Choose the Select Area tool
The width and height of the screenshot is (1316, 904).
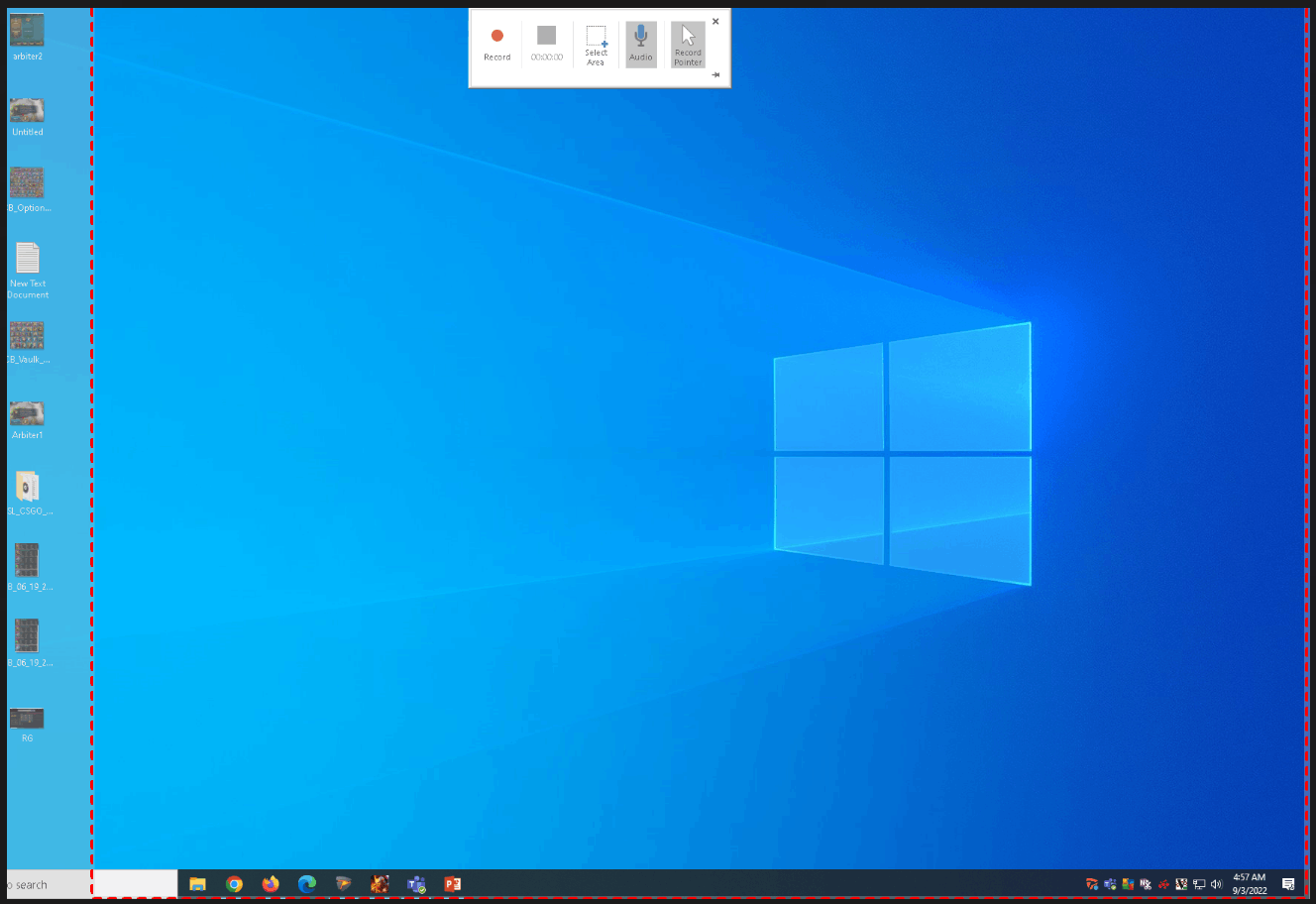click(596, 45)
